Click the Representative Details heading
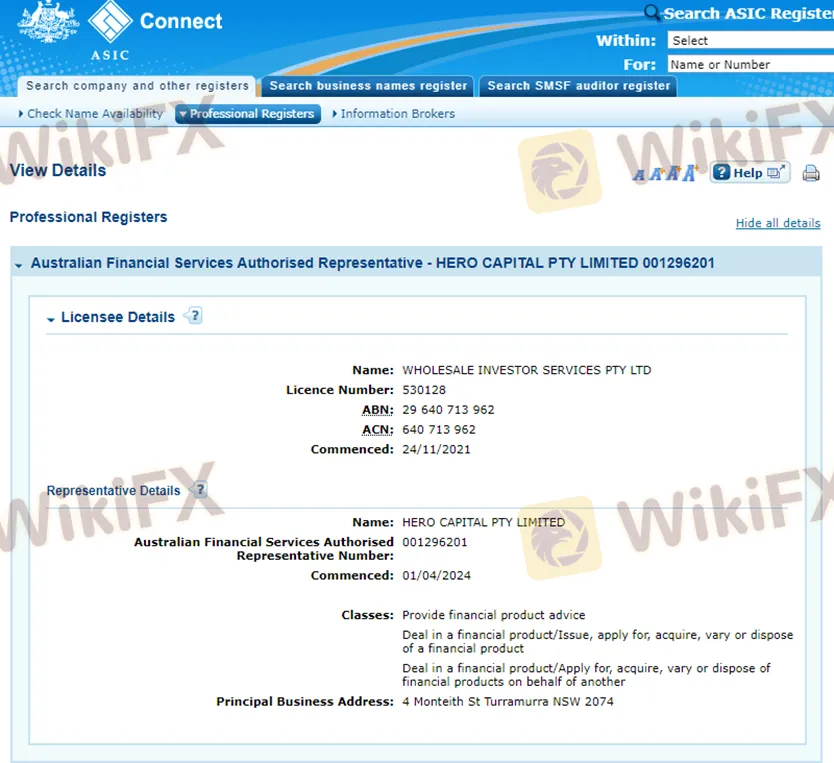Viewport: 834px width, 763px height. 113,491
